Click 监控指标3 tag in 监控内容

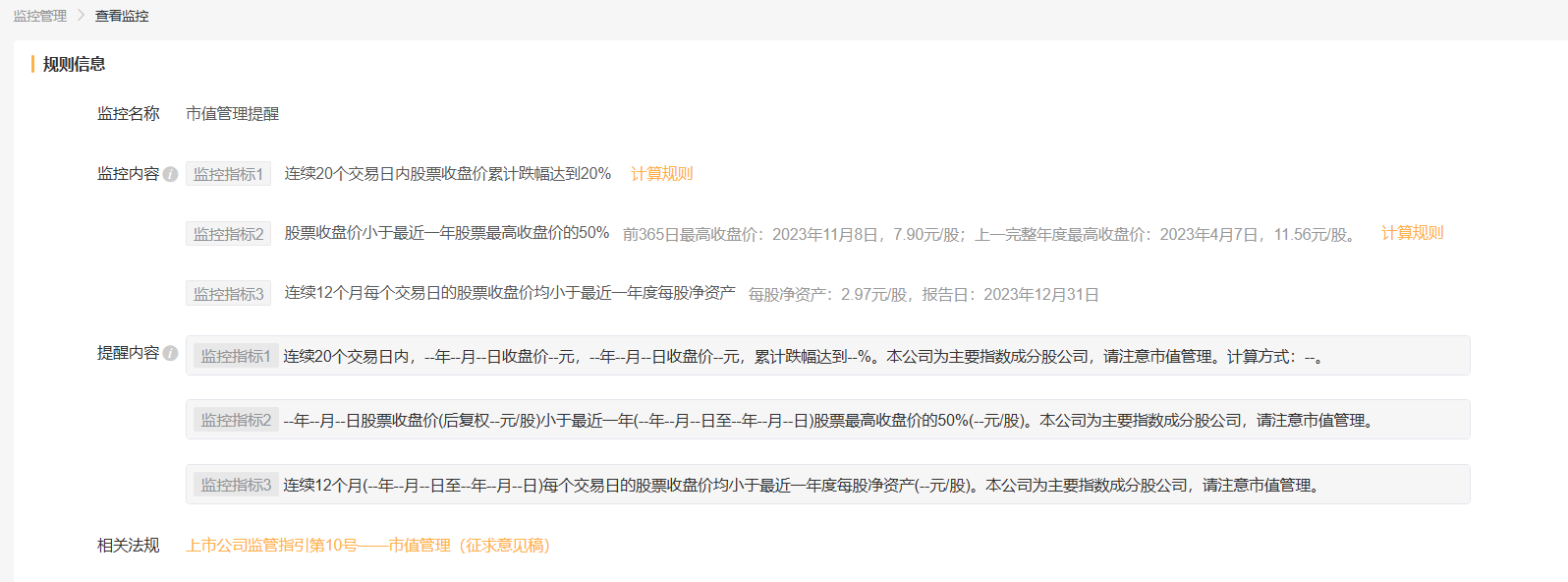coord(228,294)
